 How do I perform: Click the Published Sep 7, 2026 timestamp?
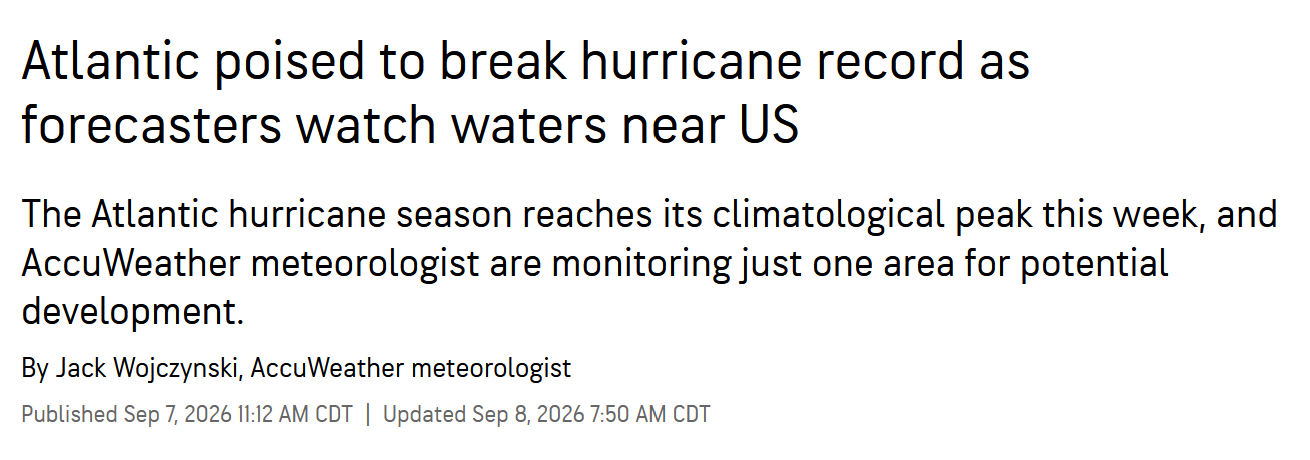pyautogui.click(x=187, y=414)
